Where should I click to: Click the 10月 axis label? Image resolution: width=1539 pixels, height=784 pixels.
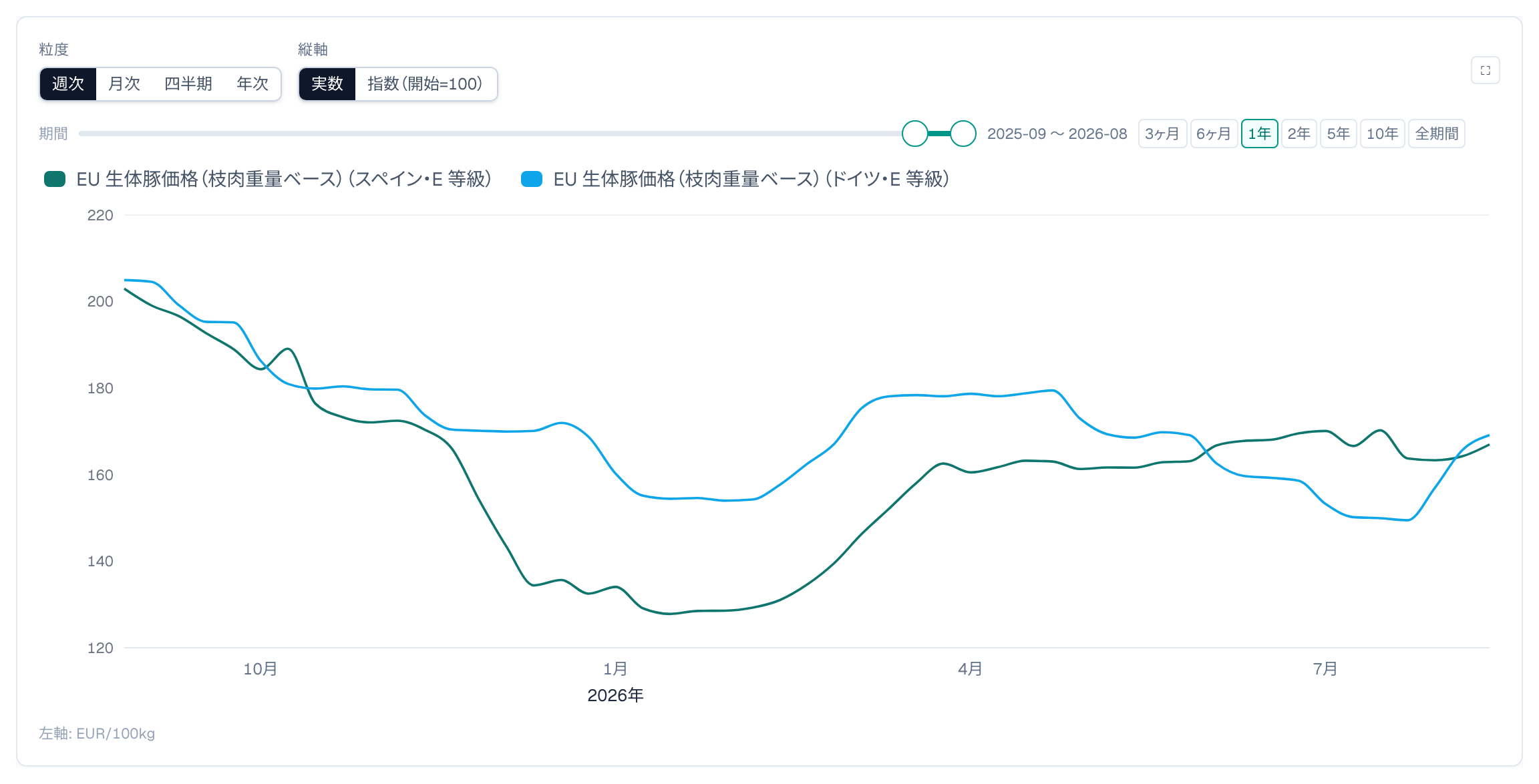point(260,668)
